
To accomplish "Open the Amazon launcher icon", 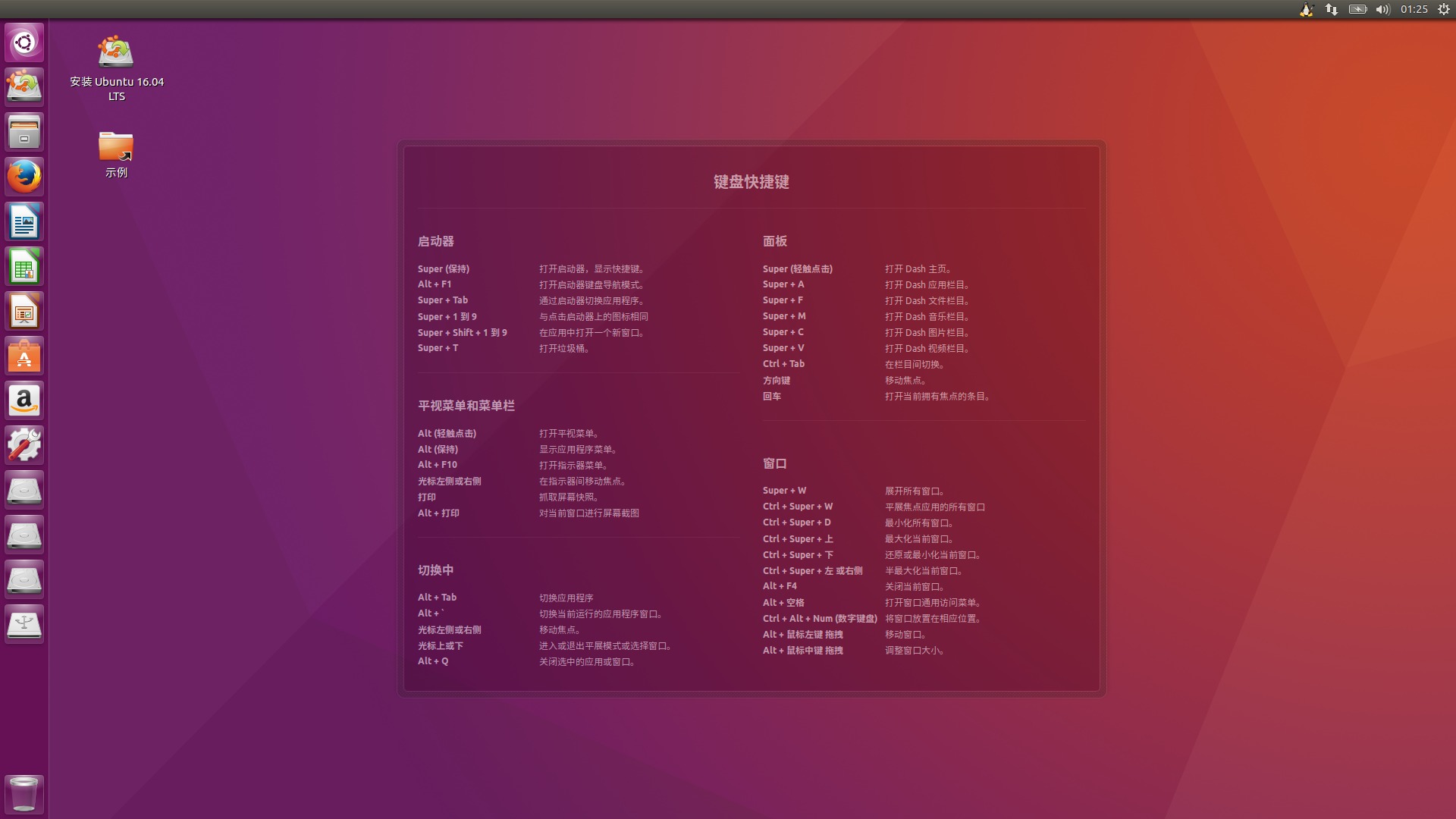I will (x=24, y=400).
